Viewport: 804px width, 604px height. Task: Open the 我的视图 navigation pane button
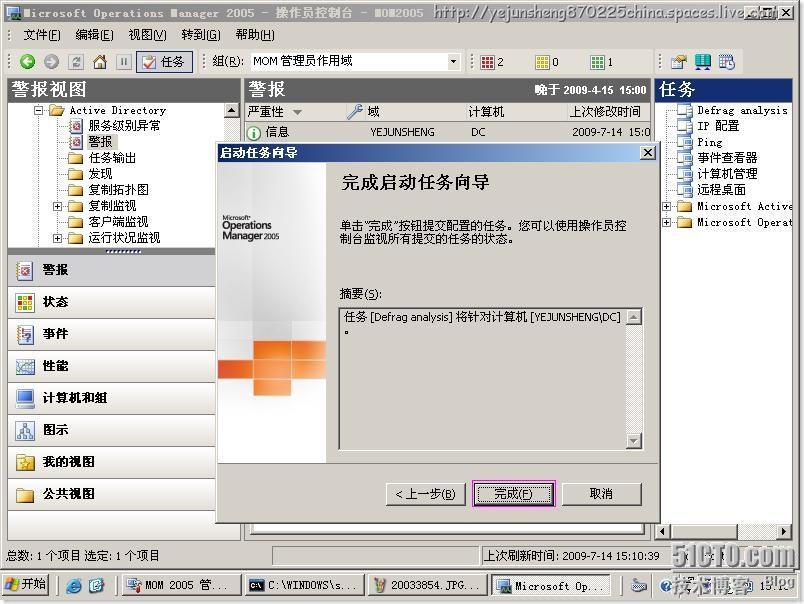(112, 462)
